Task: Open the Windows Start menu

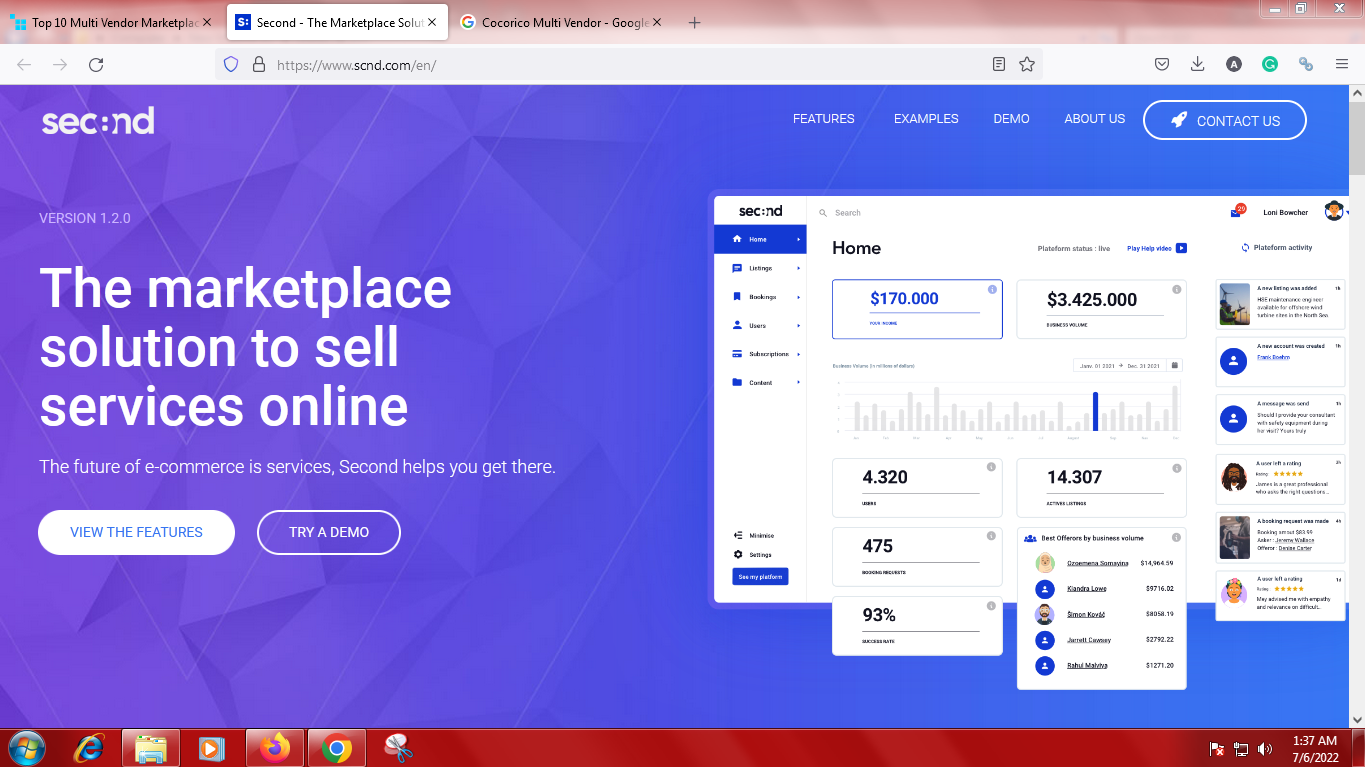Action: (27, 748)
